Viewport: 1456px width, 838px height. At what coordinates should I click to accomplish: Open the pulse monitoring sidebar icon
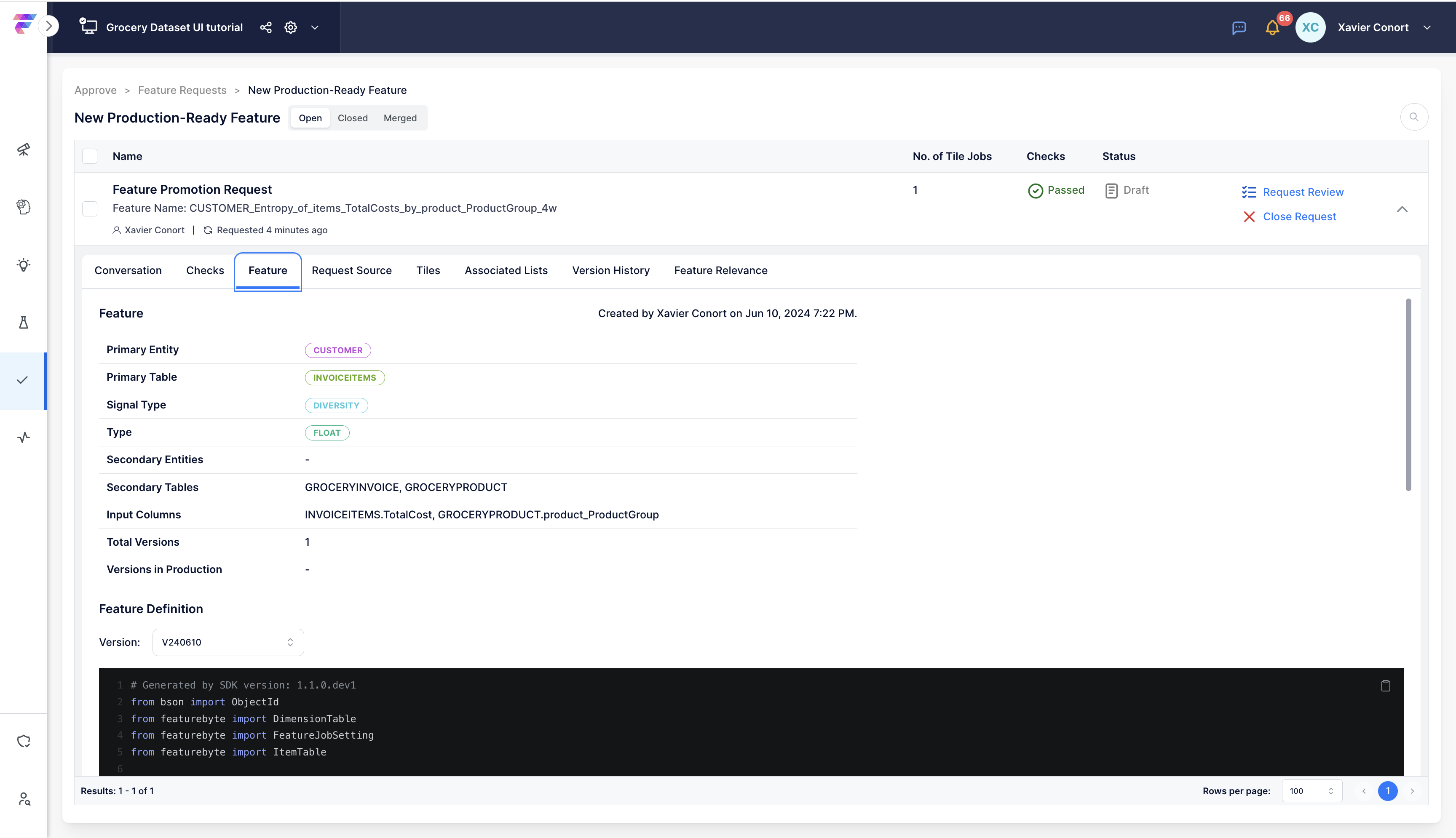point(24,438)
